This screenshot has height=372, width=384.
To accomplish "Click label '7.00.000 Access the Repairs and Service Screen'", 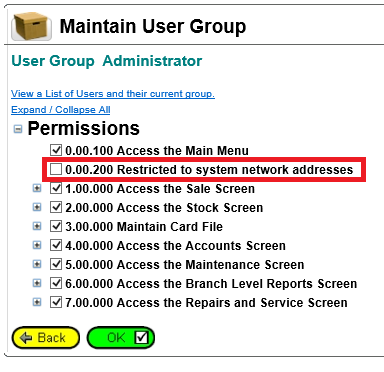I will (x=206, y=303).
